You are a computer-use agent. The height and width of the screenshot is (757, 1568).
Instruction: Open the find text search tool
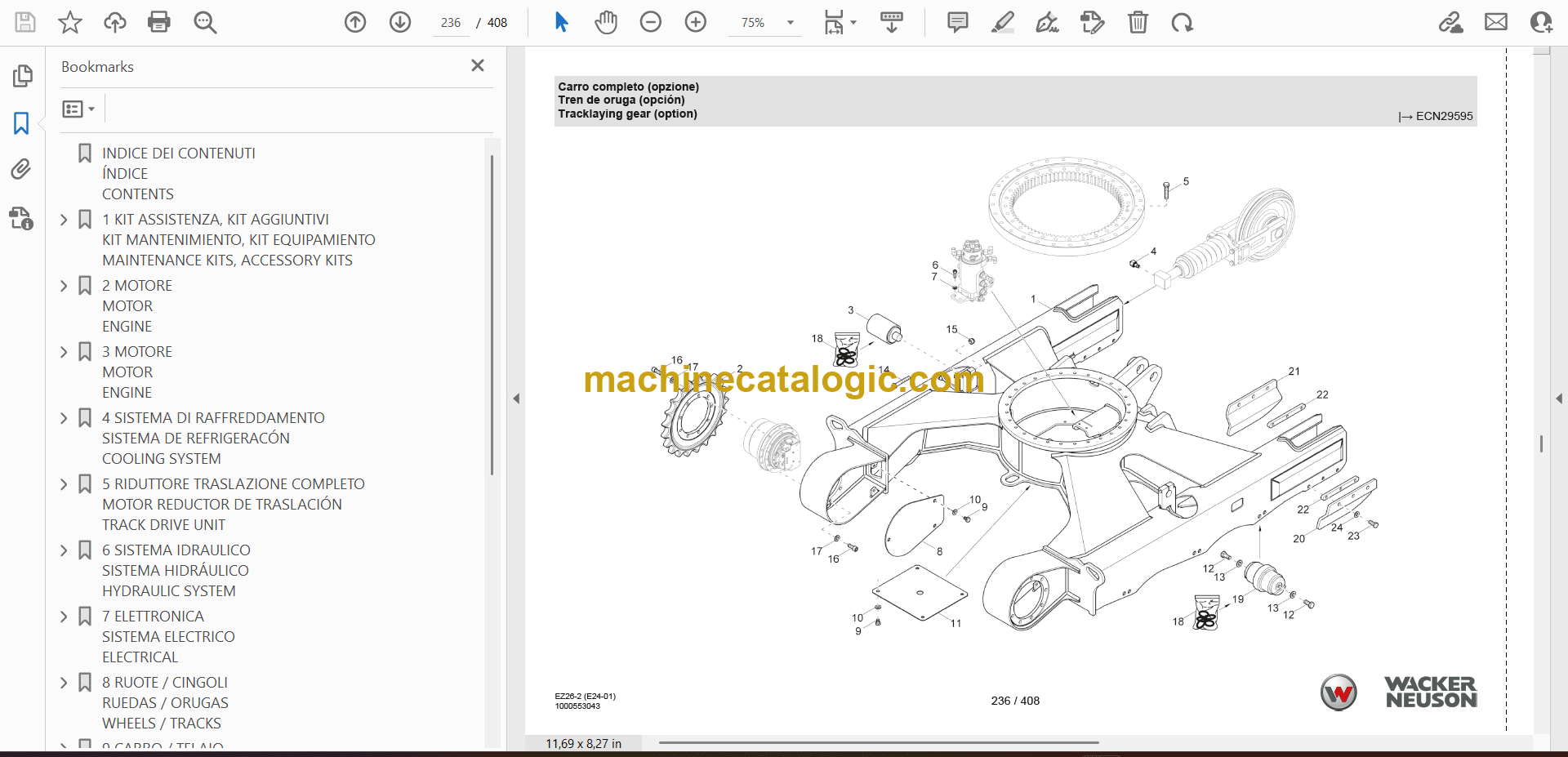coord(205,22)
